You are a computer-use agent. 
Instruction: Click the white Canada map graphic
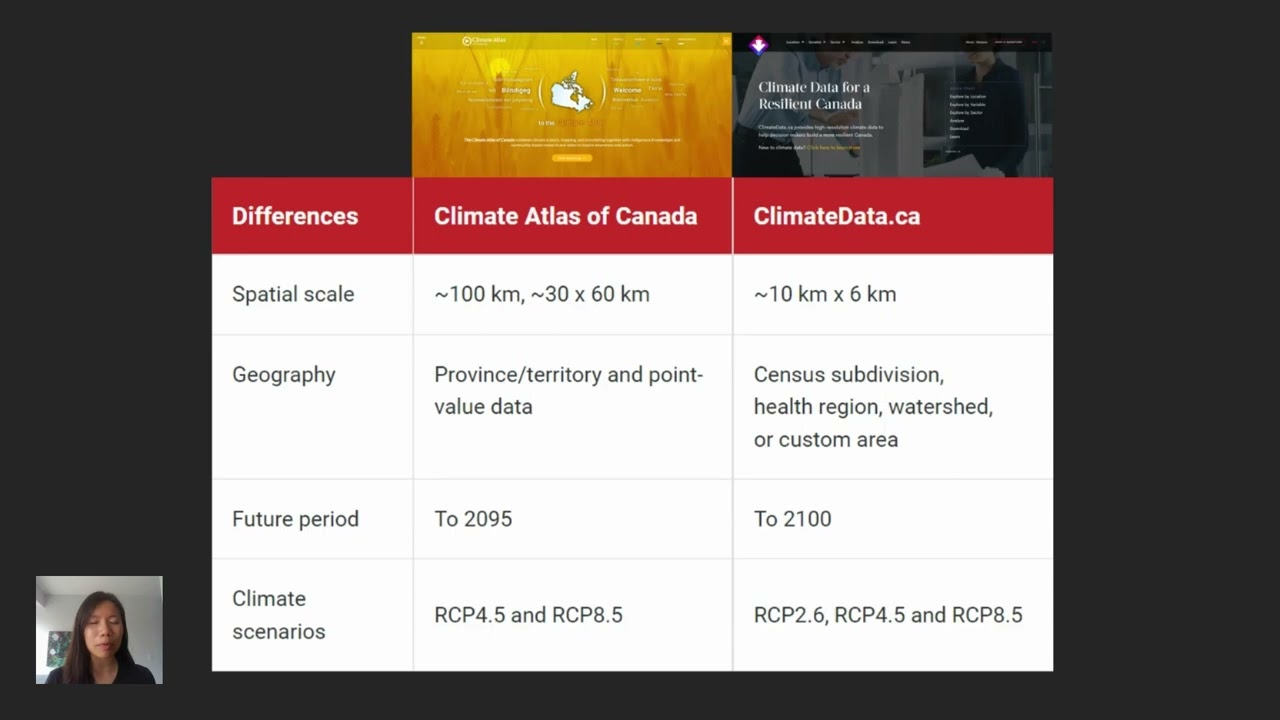tap(572, 91)
